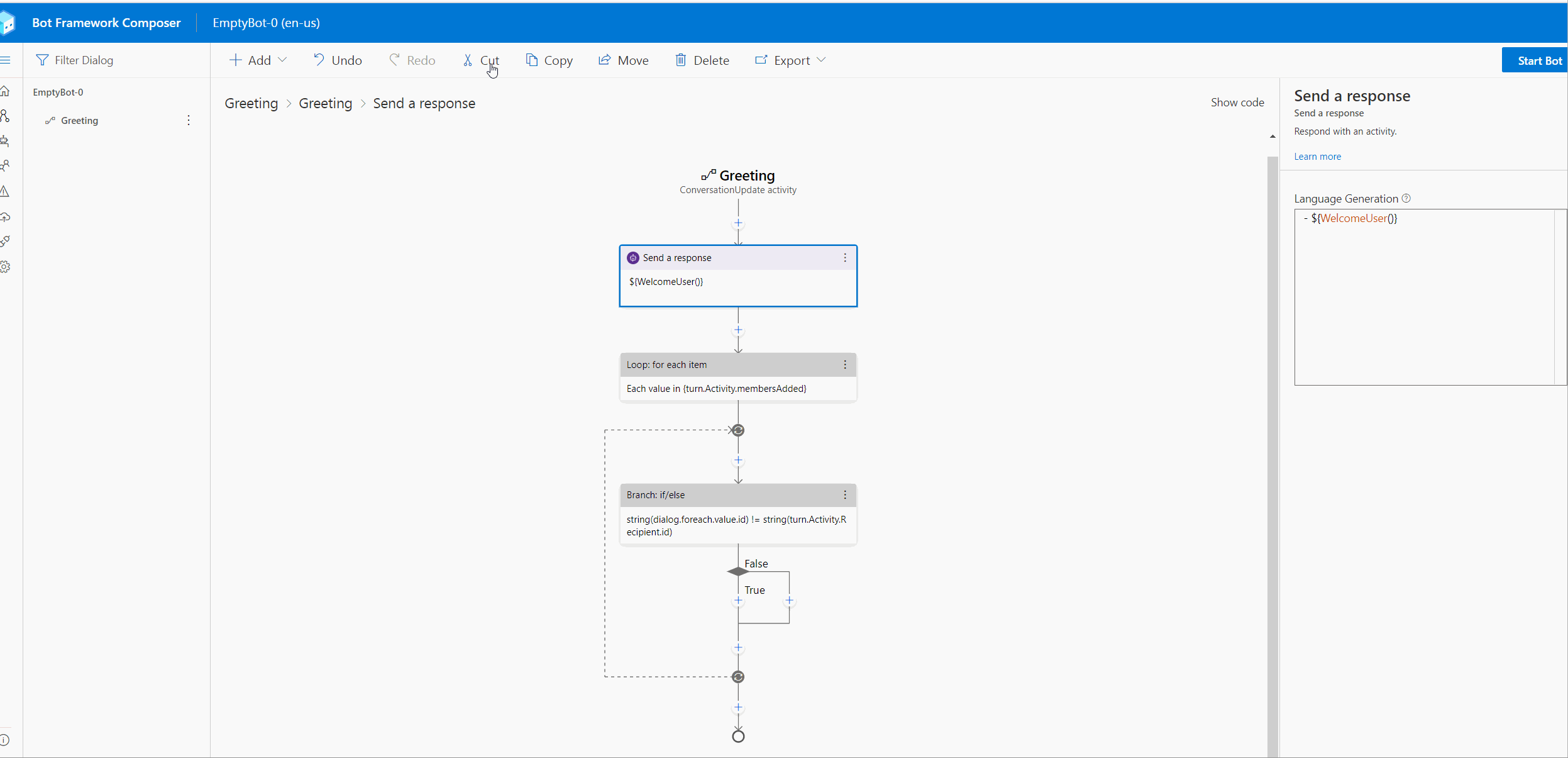Expand the Export dropdown

coord(790,60)
